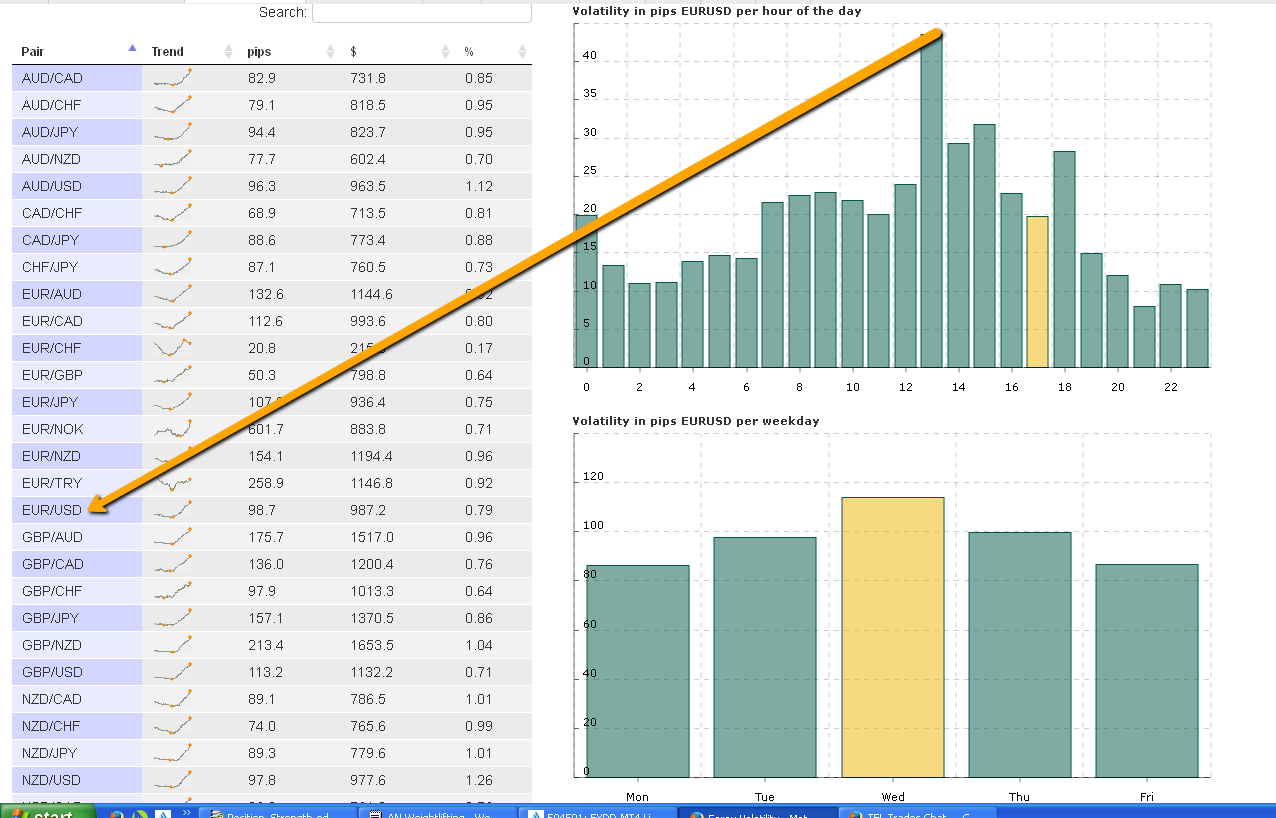
Task: Select the GBP/NZD pair
Action: (52, 645)
